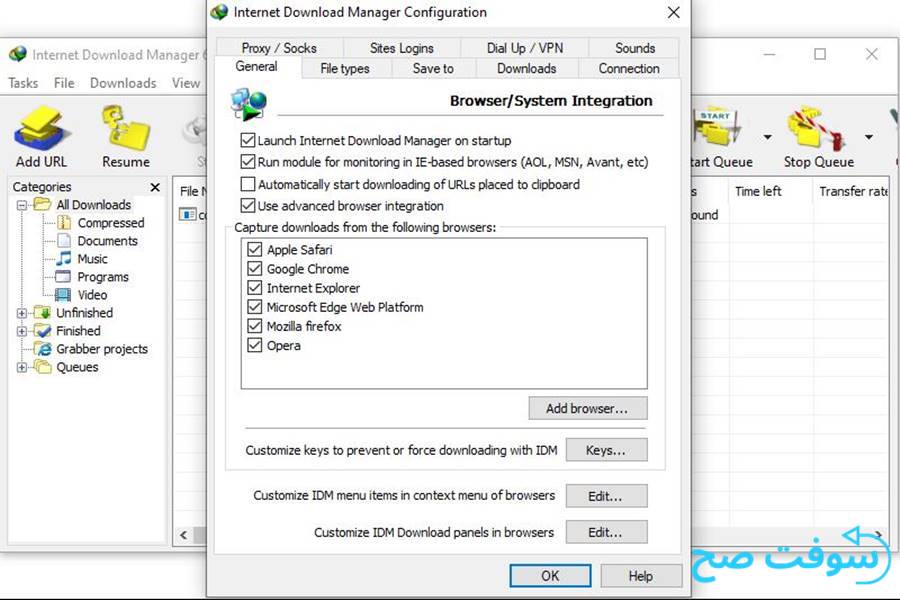
Task: Click the Keys... button
Action: tap(606, 450)
